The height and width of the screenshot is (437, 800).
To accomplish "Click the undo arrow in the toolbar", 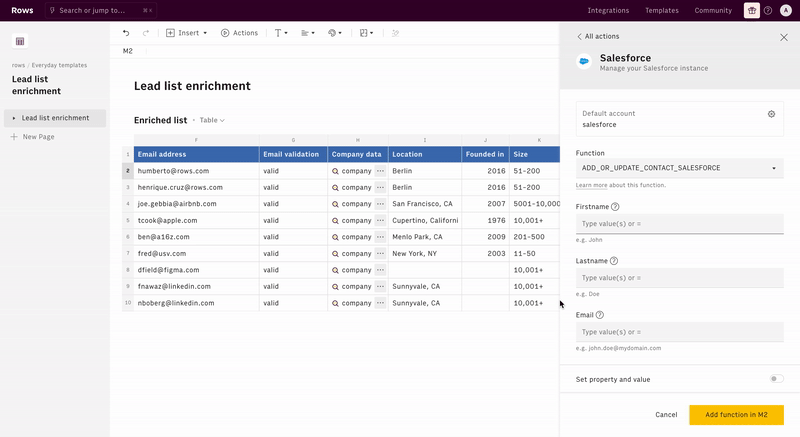I will (x=126, y=33).
